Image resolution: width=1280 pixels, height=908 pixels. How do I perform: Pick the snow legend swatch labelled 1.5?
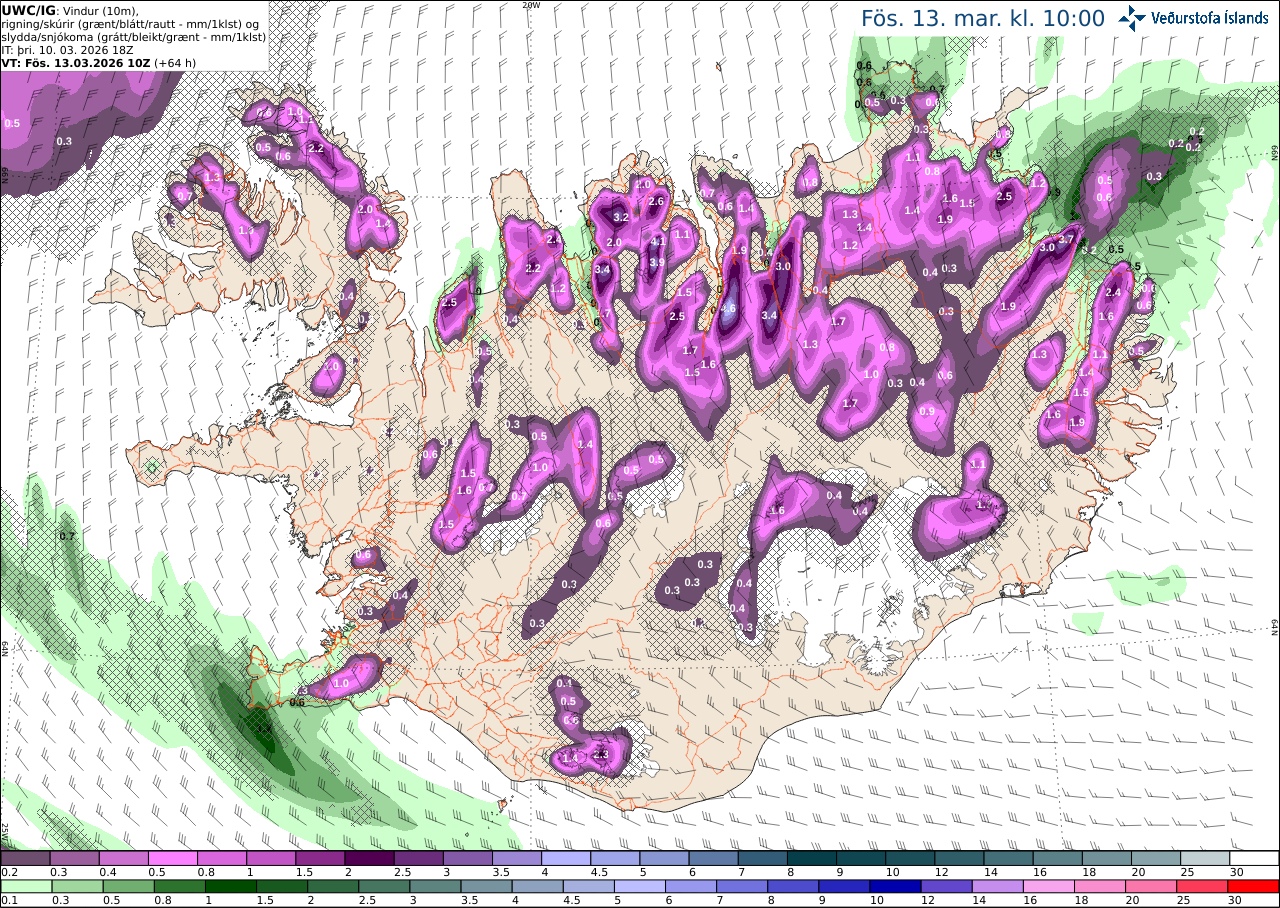tap(320, 858)
